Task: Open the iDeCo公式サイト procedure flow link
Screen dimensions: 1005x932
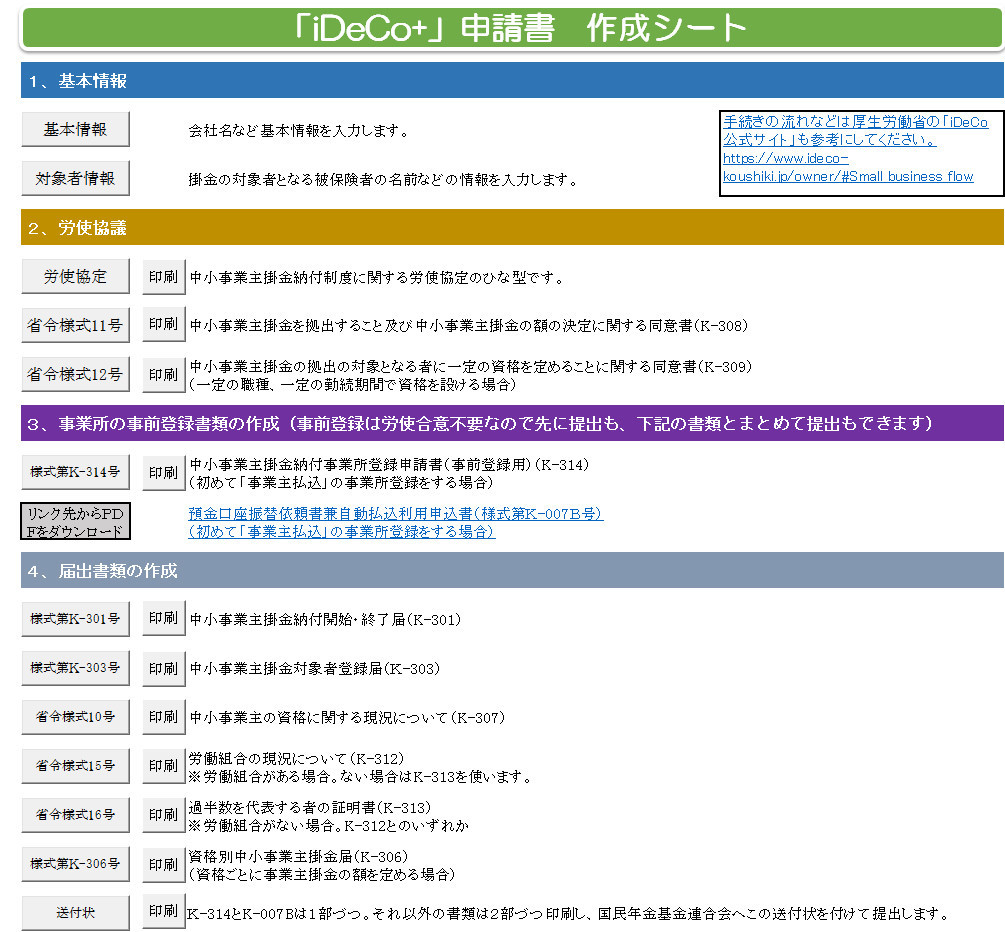Action: [855, 149]
